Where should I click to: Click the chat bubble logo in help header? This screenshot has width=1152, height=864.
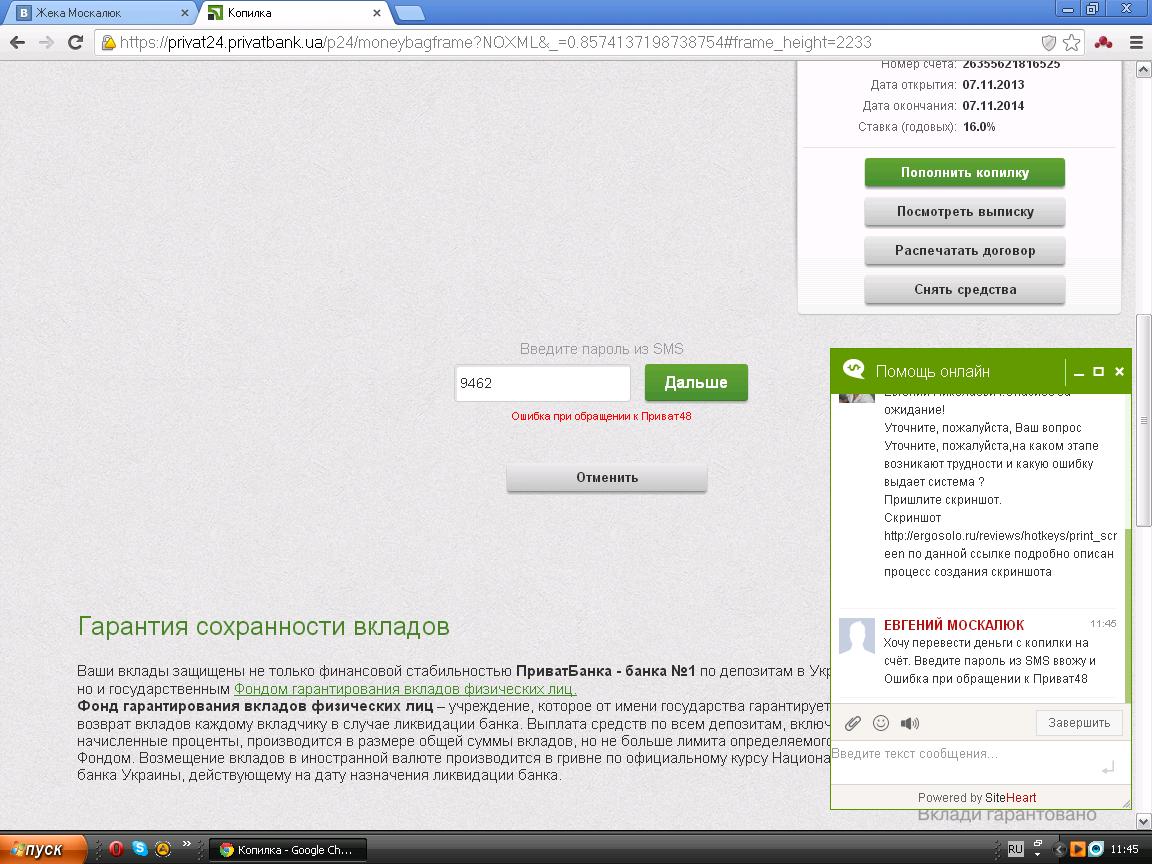tap(854, 369)
